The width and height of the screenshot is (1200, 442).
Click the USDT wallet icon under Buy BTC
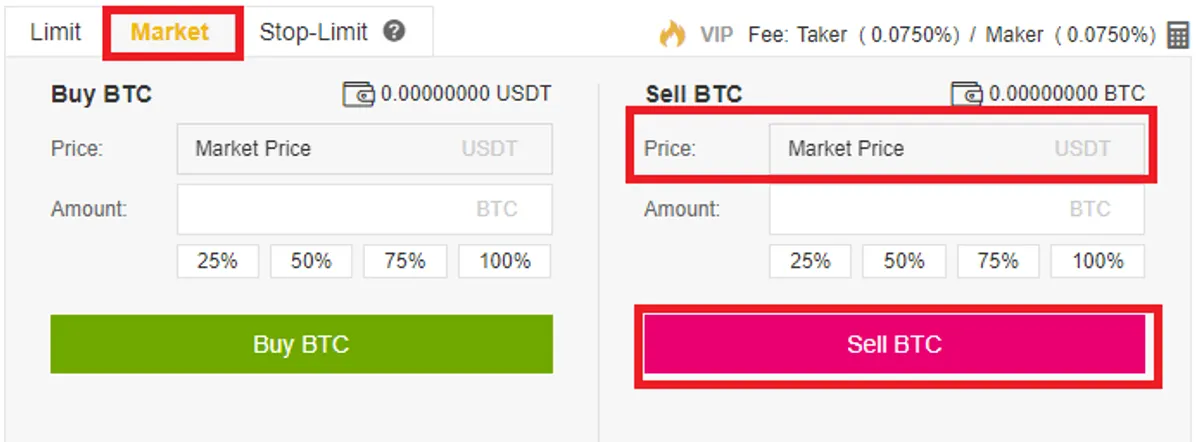(x=358, y=95)
